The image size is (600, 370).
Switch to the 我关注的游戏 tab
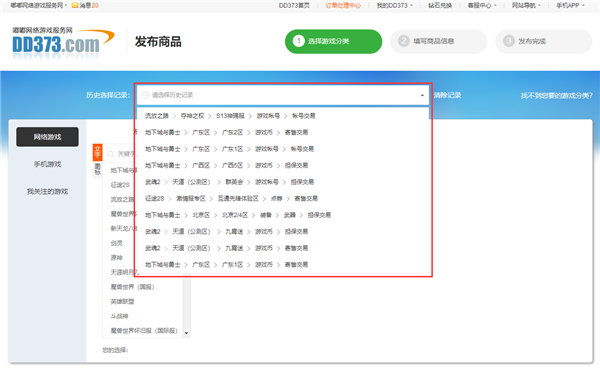pos(47,191)
